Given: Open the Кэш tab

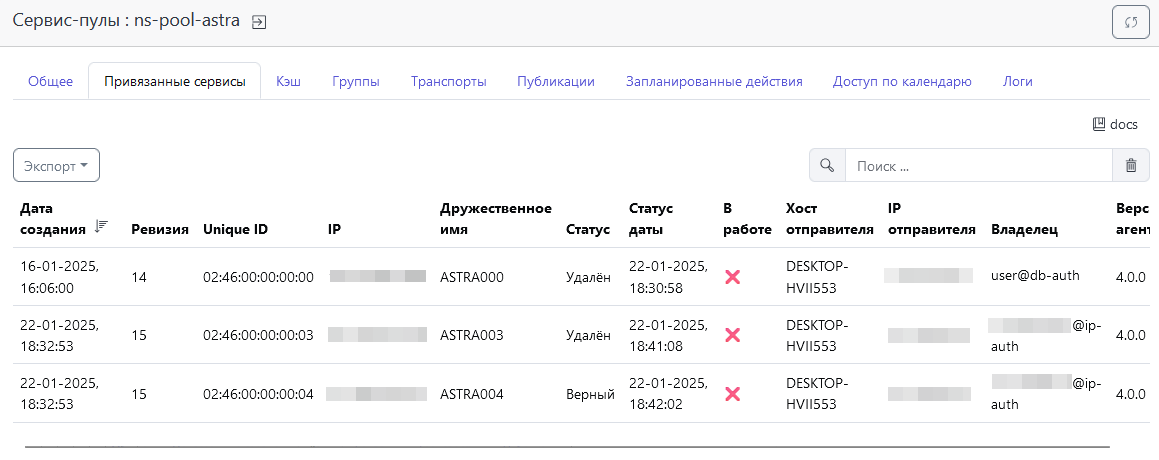Looking at the screenshot, I should click(x=288, y=82).
